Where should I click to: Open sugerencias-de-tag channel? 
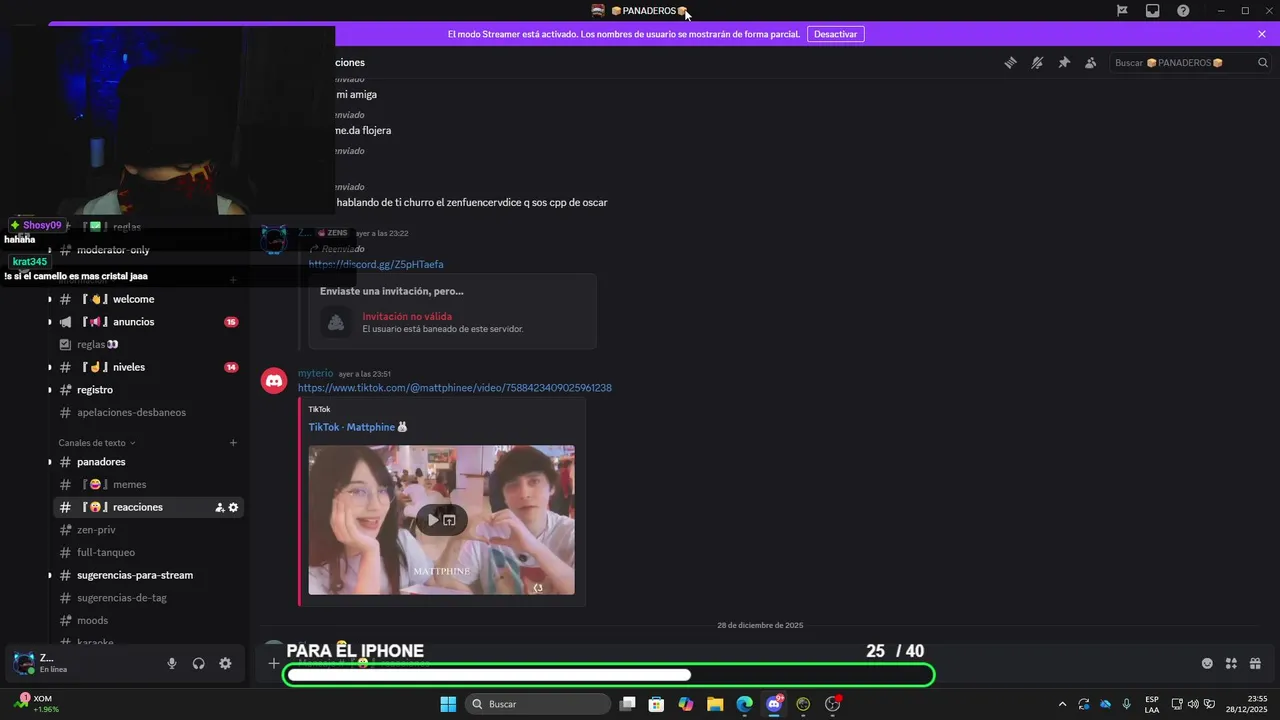(x=148, y=598)
